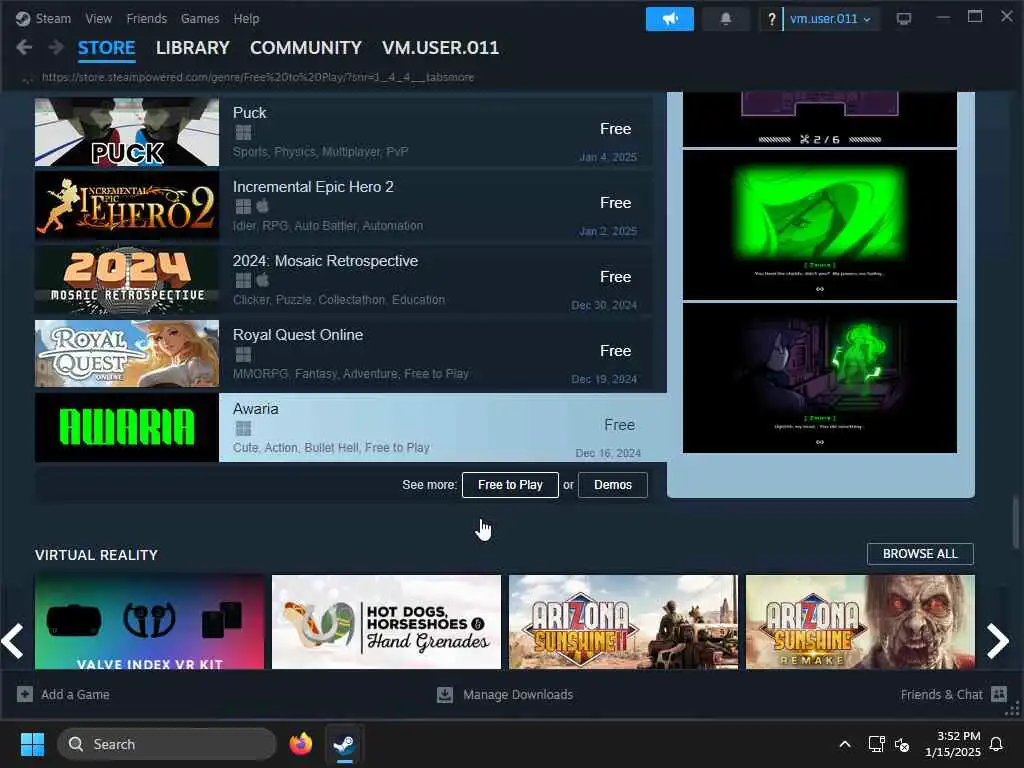Open 2024: Mosaic Retrospective entry

coord(344,280)
